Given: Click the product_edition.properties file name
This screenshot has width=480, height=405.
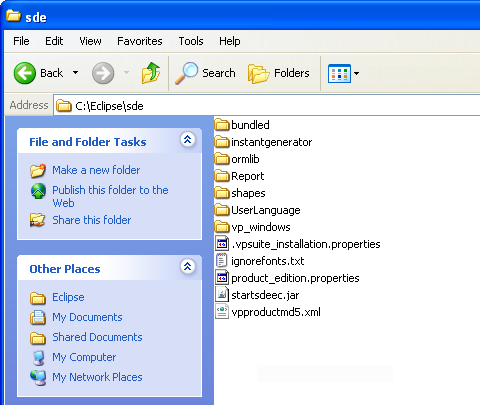Looking at the screenshot, I should 295,278.
